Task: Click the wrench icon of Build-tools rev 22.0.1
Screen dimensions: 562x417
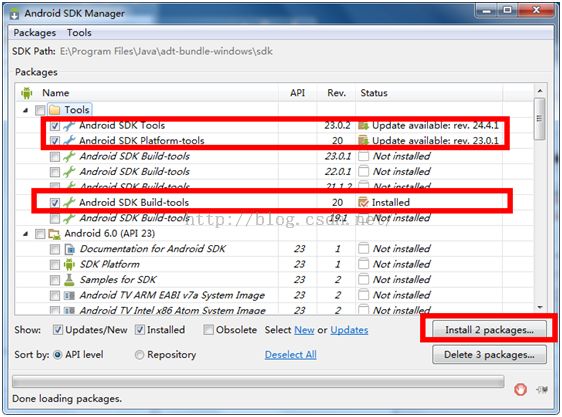Action: click(x=69, y=172)
